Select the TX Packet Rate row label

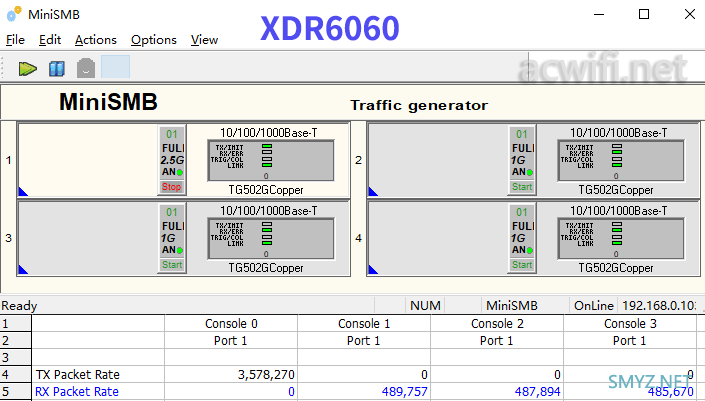point(78,374)
